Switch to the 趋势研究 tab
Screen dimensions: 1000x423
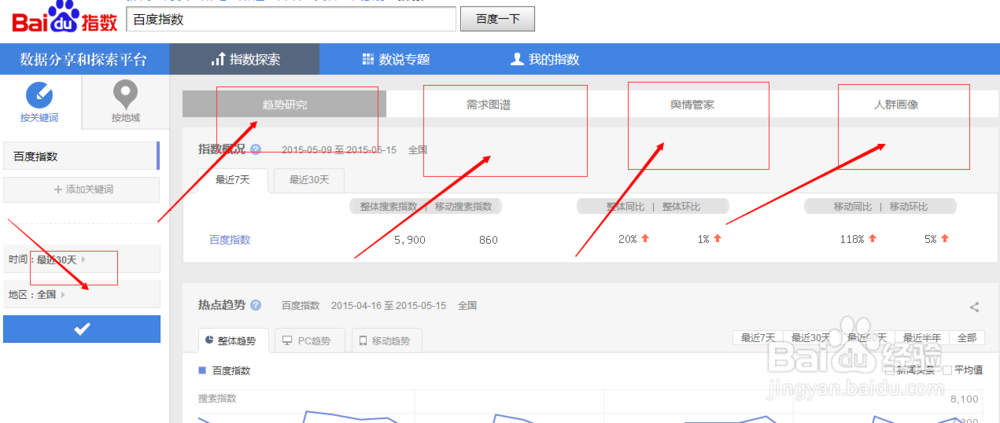pyautogui.click(x=284, y=105)
